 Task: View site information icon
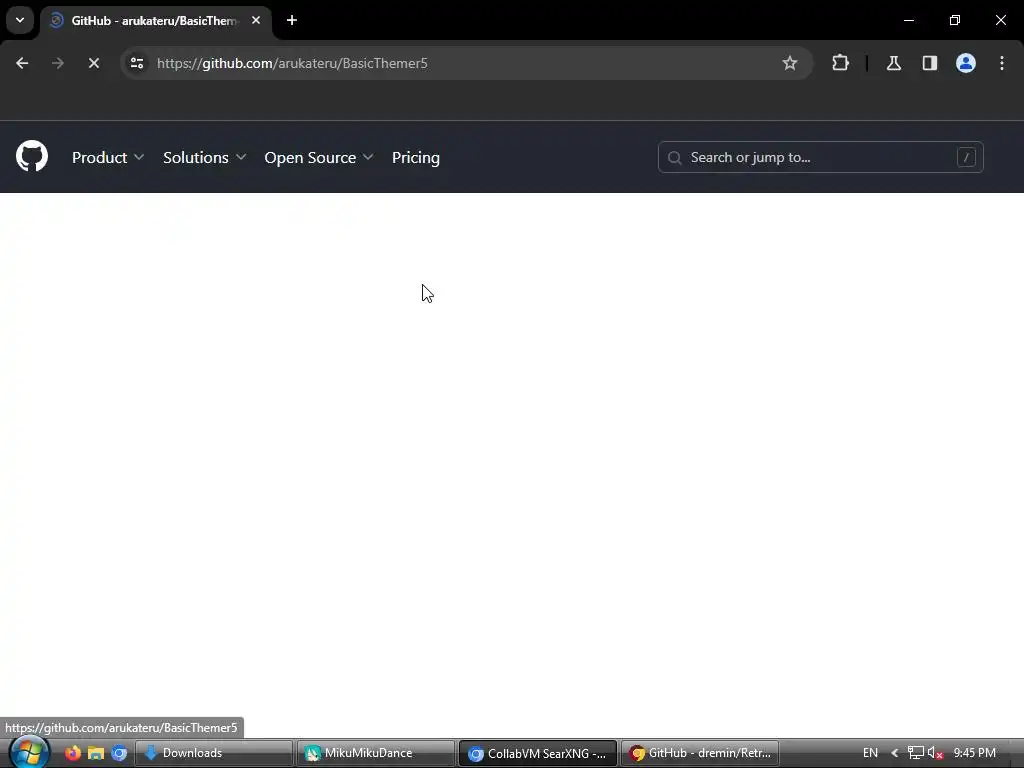[136, 63]
